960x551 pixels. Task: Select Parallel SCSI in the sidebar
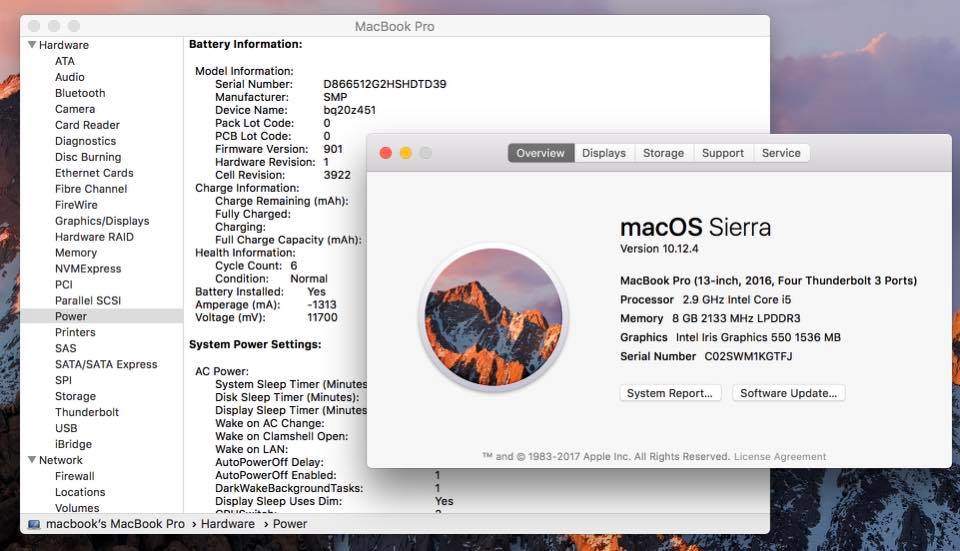click(x=88, y=300)
